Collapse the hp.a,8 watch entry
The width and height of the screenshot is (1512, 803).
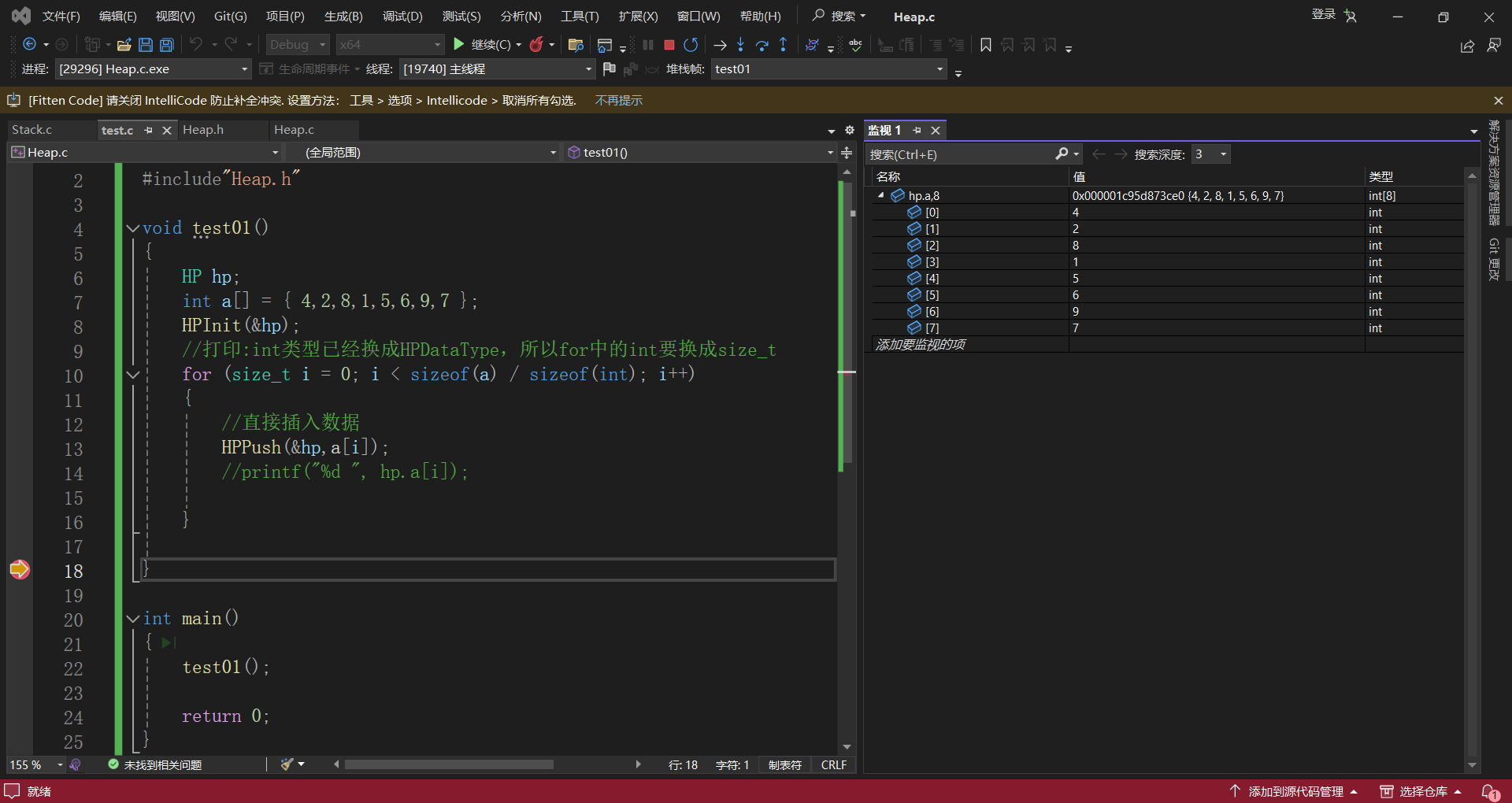881,195
